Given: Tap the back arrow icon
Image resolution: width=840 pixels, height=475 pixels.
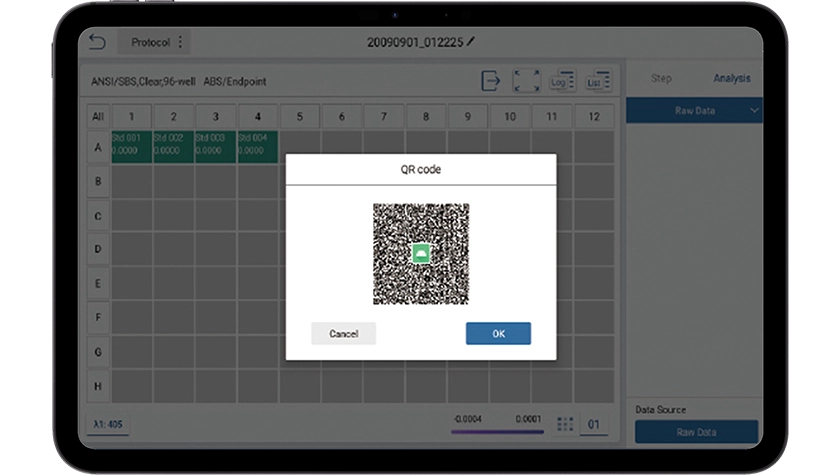Looking at the screenshot, I should [x=97, y=42].
